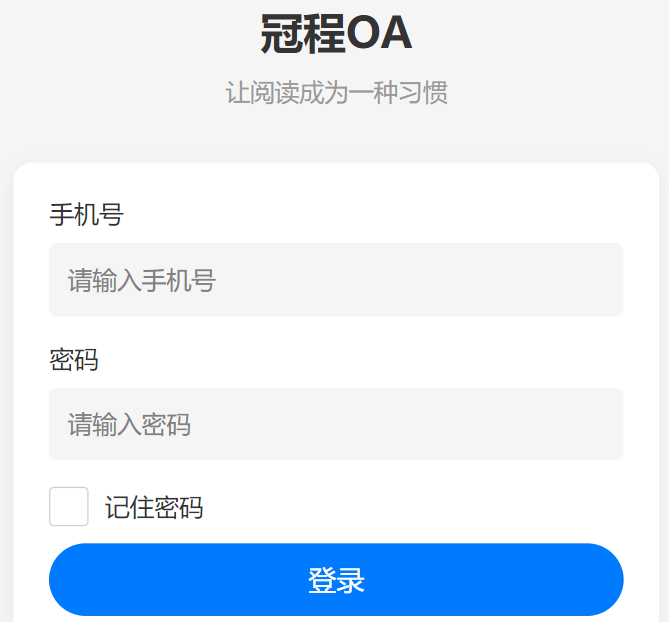Place cursor in the password box
Screen dimensions: 669x622
pos(400,424)
